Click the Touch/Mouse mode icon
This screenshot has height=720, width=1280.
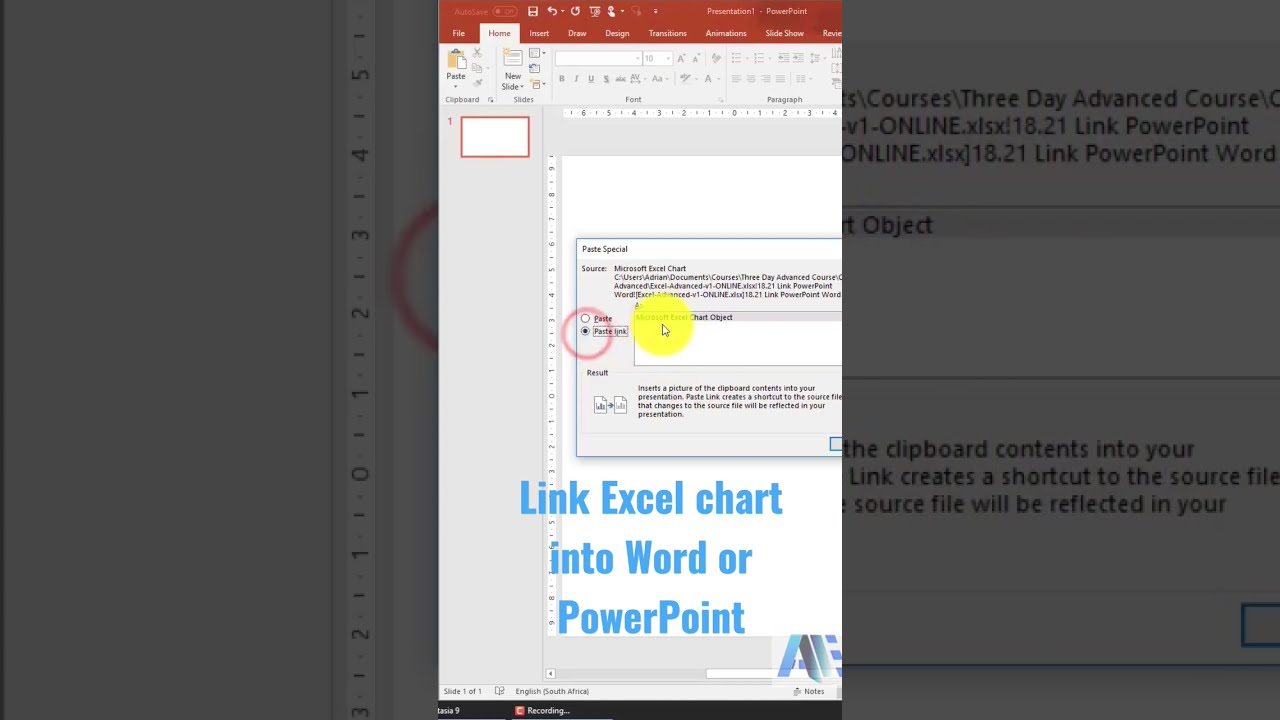click(x=611, y=12)
